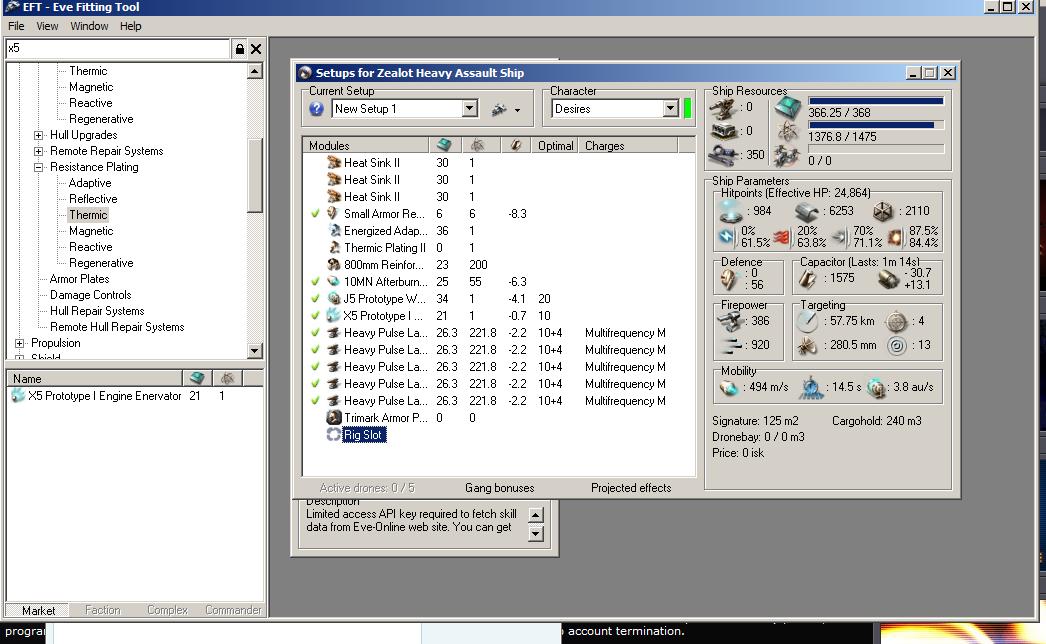Click the powergrid icon in Ship Resources
This screenshot has width=1046, height=644.
click(788, 132)
